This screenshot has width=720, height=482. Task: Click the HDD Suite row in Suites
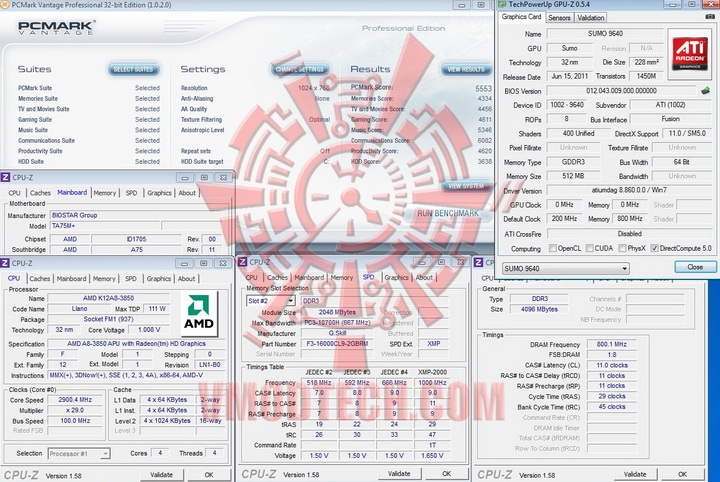89,162
